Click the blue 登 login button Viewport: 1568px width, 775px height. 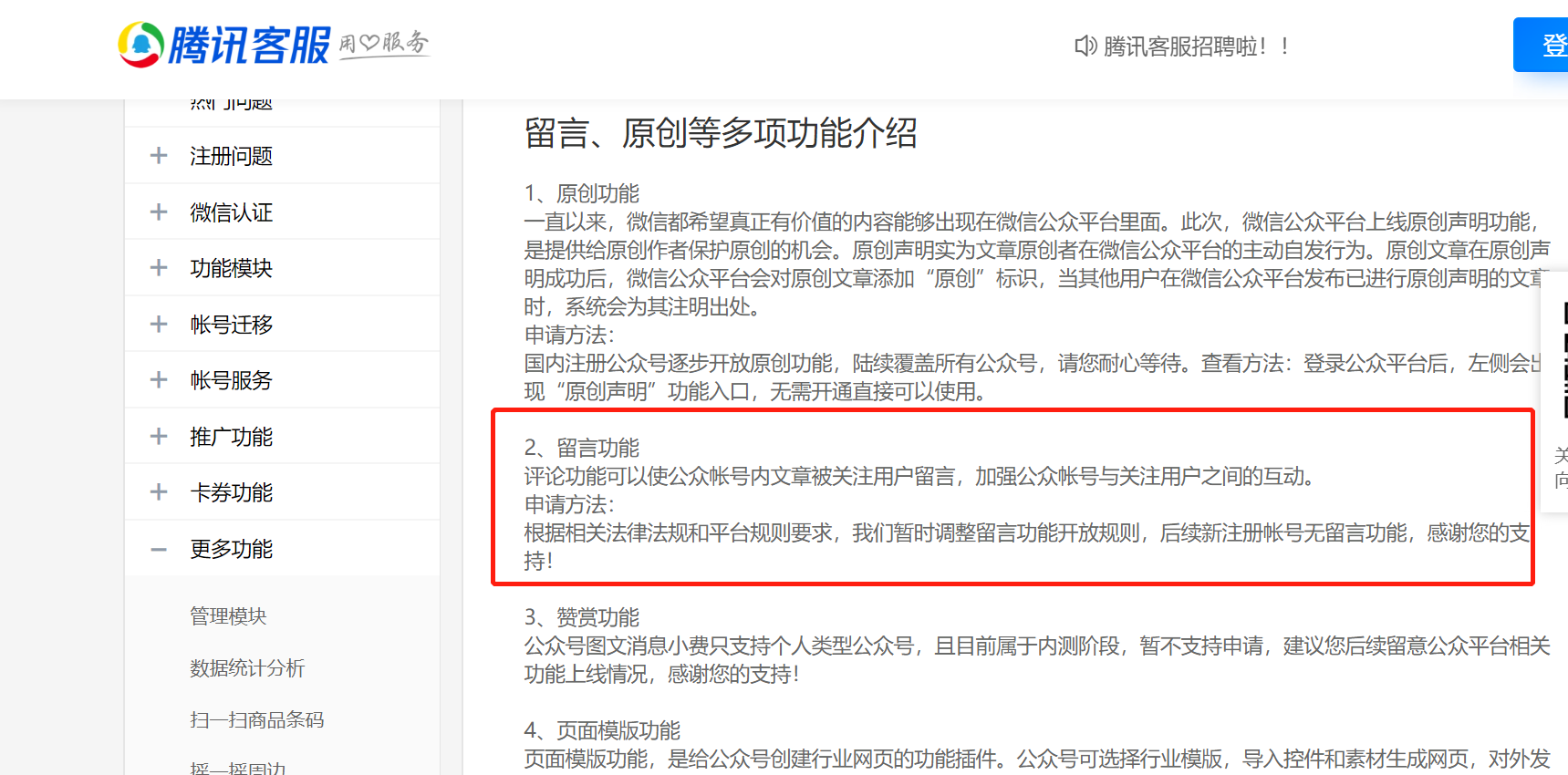click(1541, 45)
